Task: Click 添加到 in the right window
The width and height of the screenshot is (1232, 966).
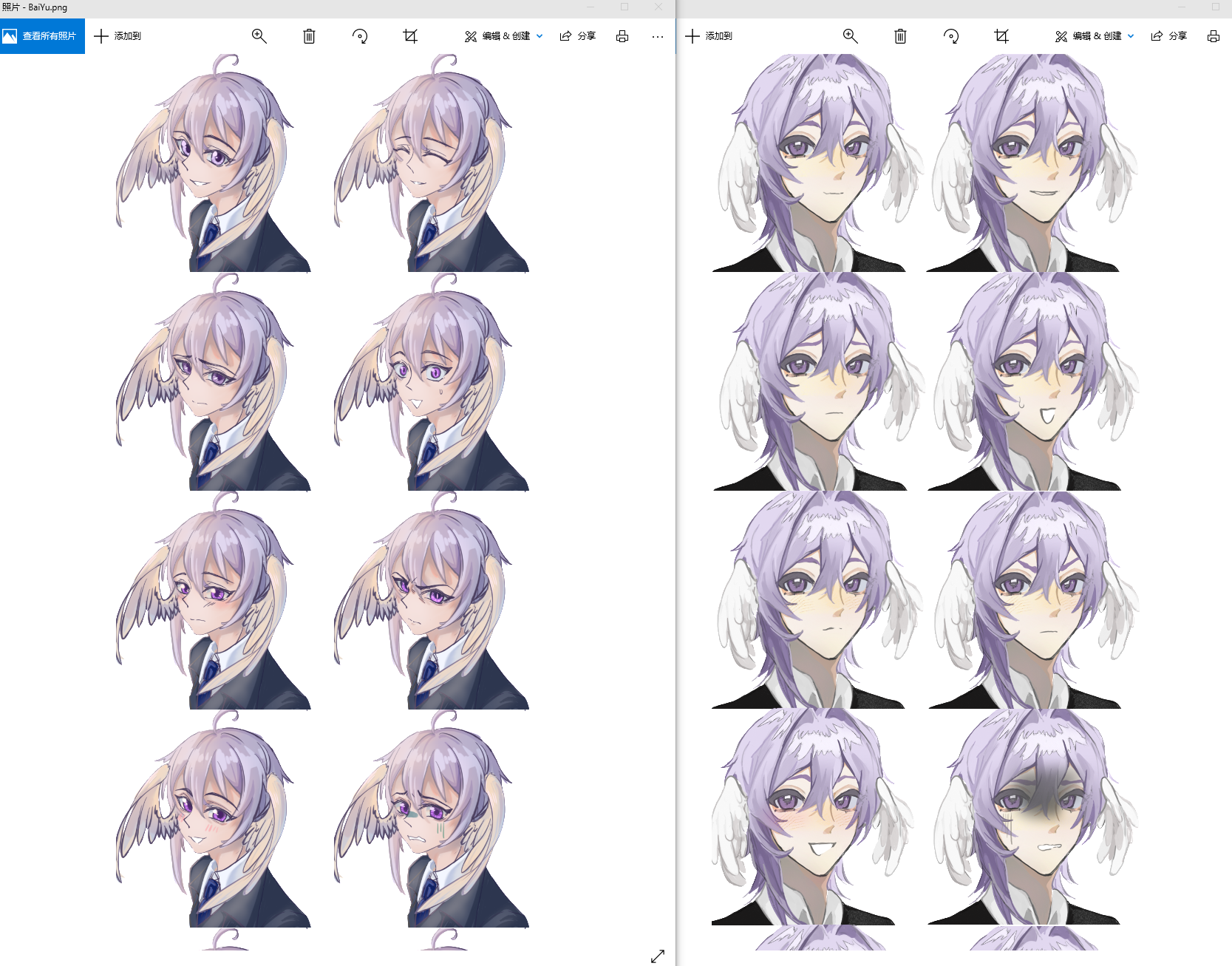Action: pyautogui.click(x=710, y=35)
